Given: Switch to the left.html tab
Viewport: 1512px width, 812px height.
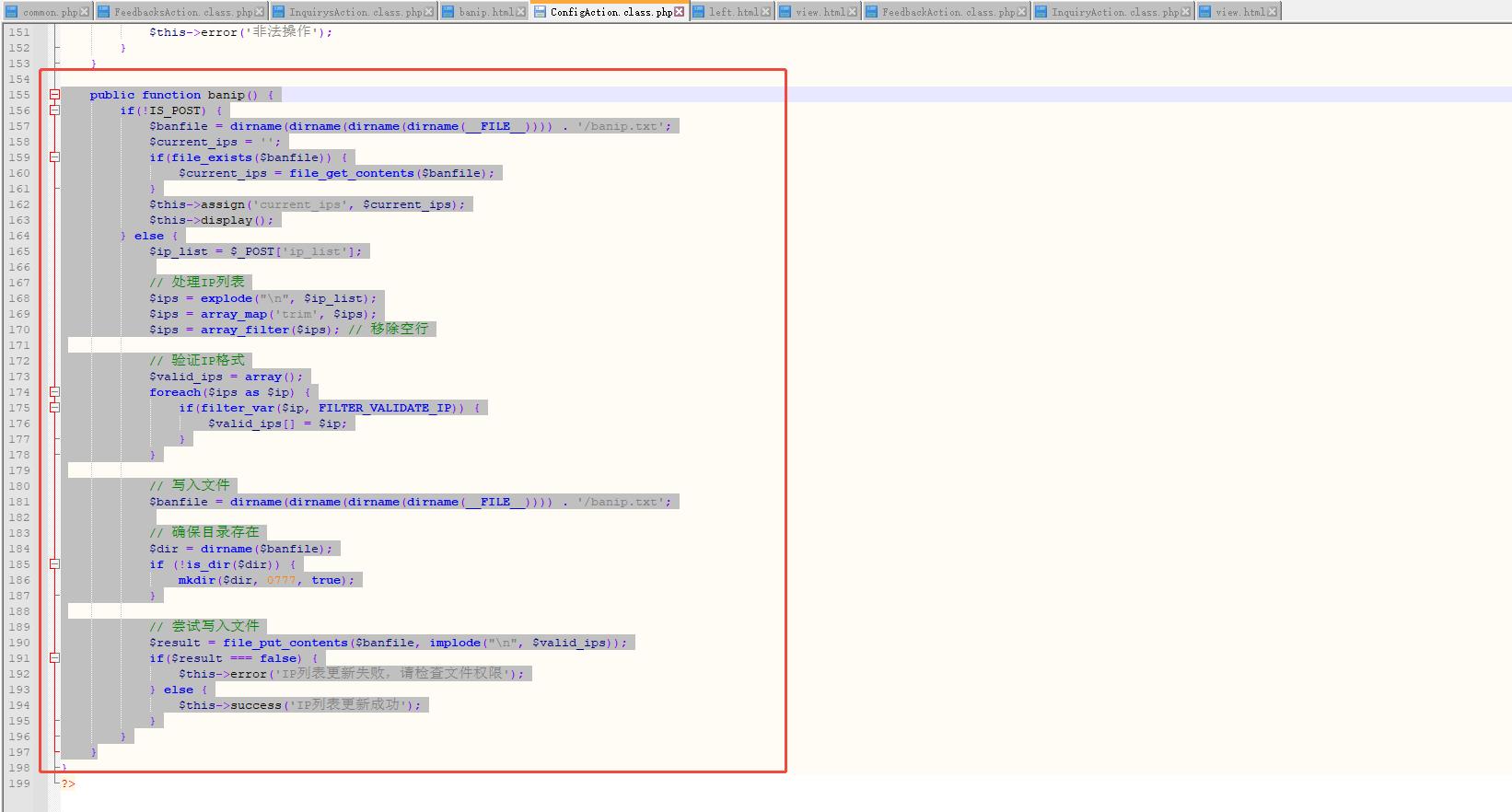Looking at the screenshot, I should point(733,12).
